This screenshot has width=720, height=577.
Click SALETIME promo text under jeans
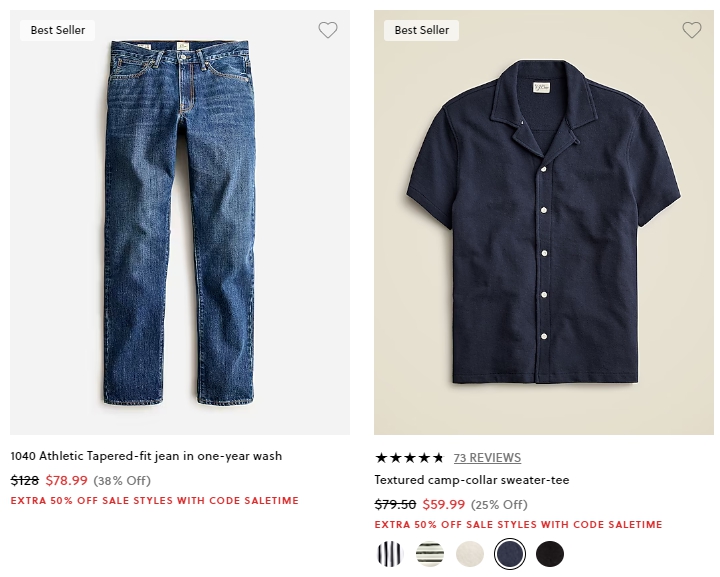(155, 501)
